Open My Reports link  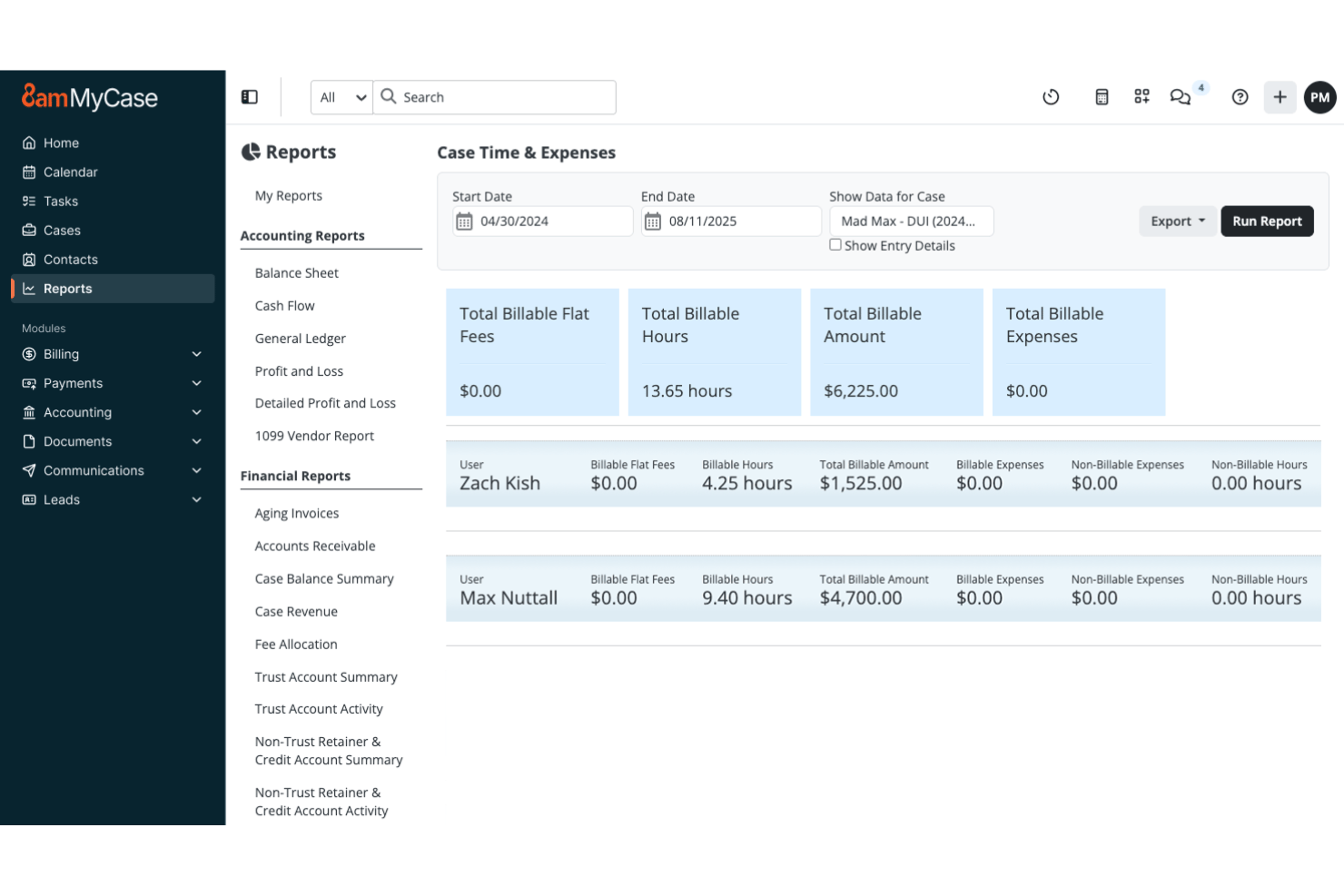(289, 196)
